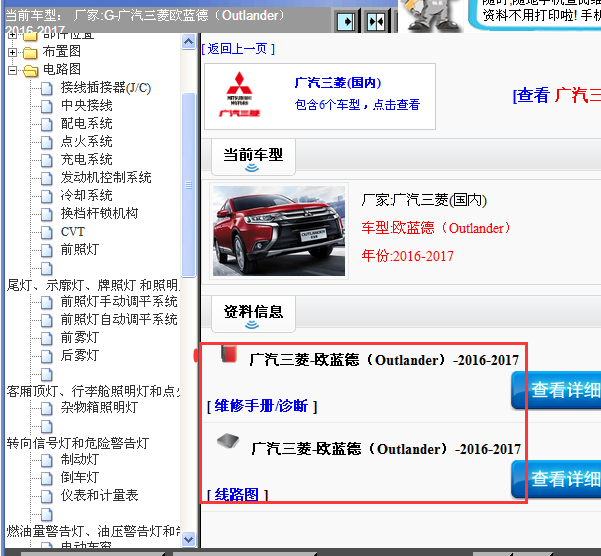This screenshot has height=556, width=601.
Task: Click 返回上一页 link
Action: tap(238, 49)
